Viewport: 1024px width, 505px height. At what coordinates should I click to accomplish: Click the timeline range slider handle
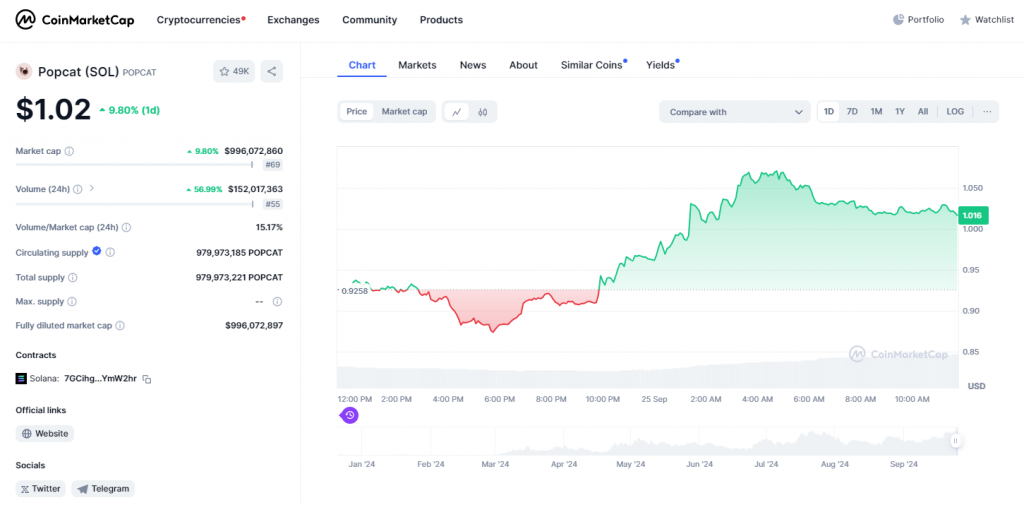coord(955,441)
